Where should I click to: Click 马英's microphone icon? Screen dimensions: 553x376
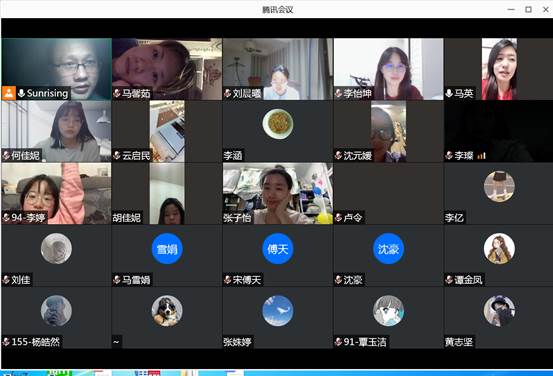point(449,93)
